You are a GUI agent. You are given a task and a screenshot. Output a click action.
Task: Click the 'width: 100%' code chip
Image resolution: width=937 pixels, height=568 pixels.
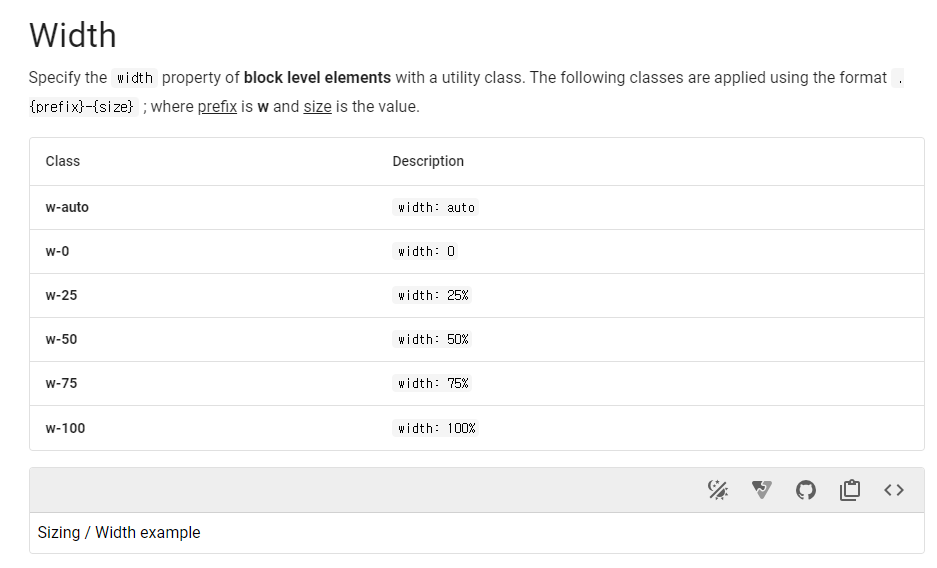(x=435, y=428)
